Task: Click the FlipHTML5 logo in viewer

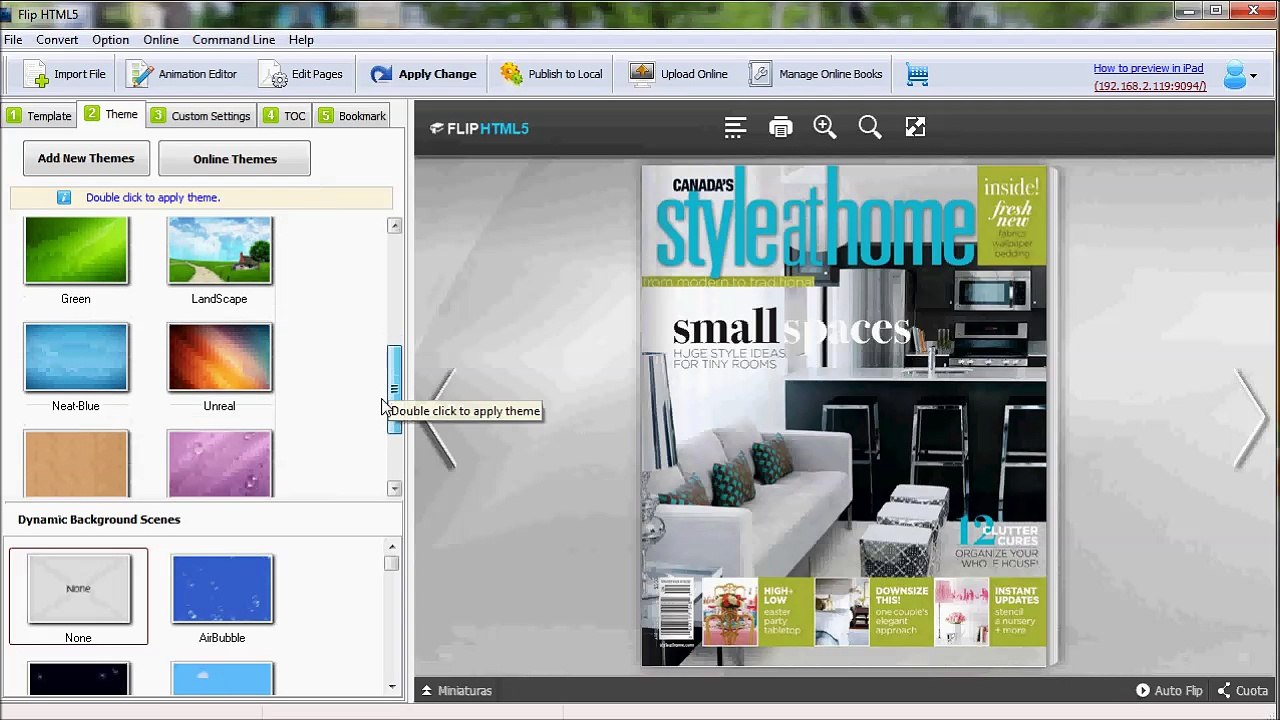Action: [x=479, y=128]
